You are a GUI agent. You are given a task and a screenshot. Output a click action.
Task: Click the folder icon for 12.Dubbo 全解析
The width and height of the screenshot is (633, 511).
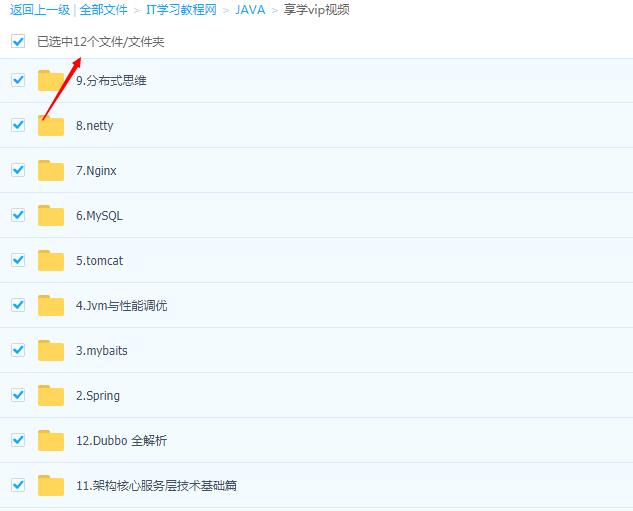[x=51, y=440]
